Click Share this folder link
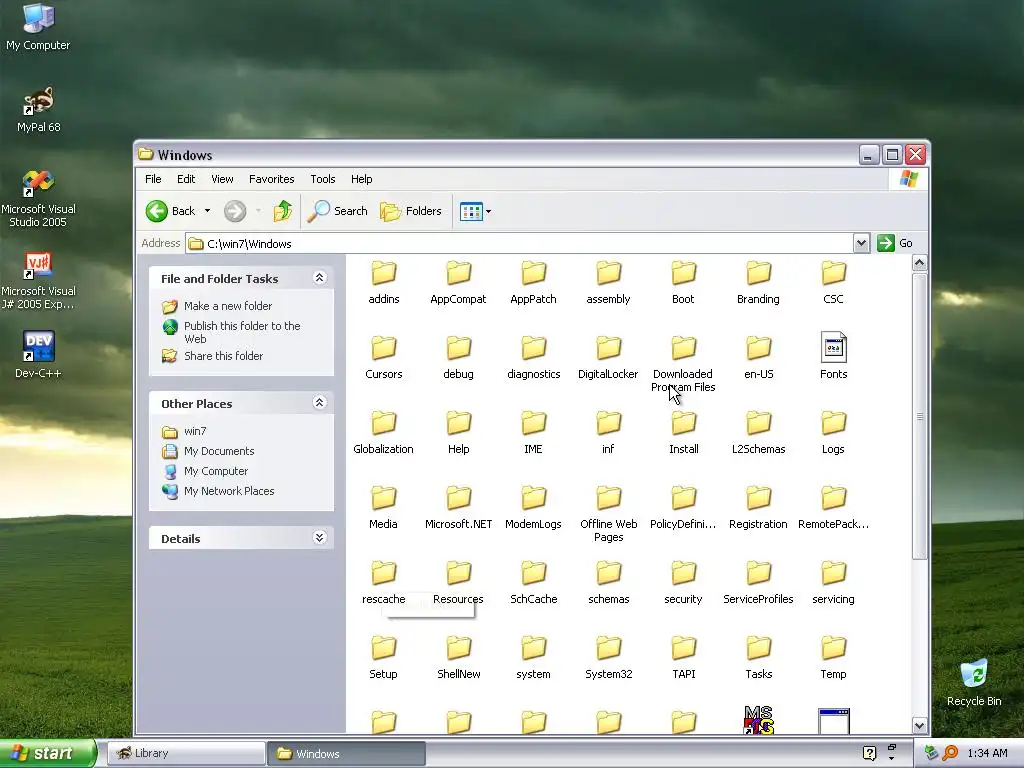 pos(223,356)
